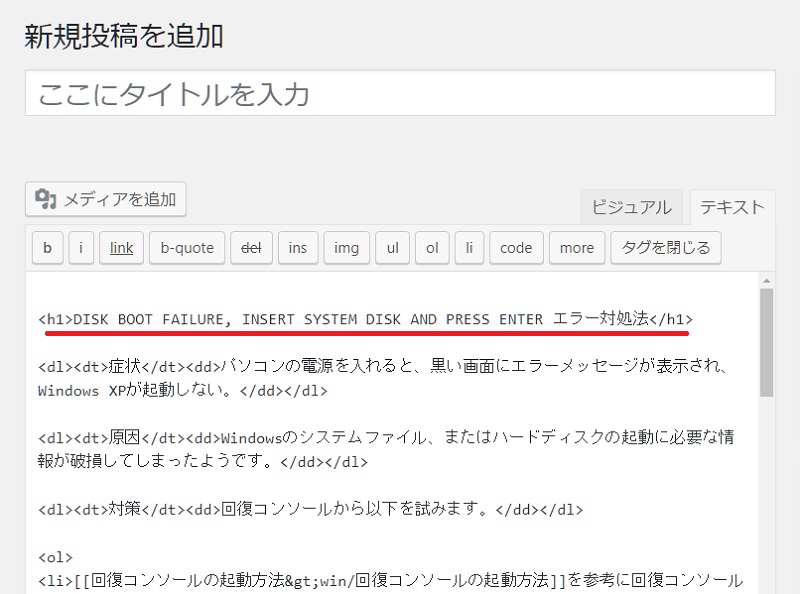The width and height of the screenshot is (800, 594).
Task: Insert bold tag with b button
Action: pos(47,248)
